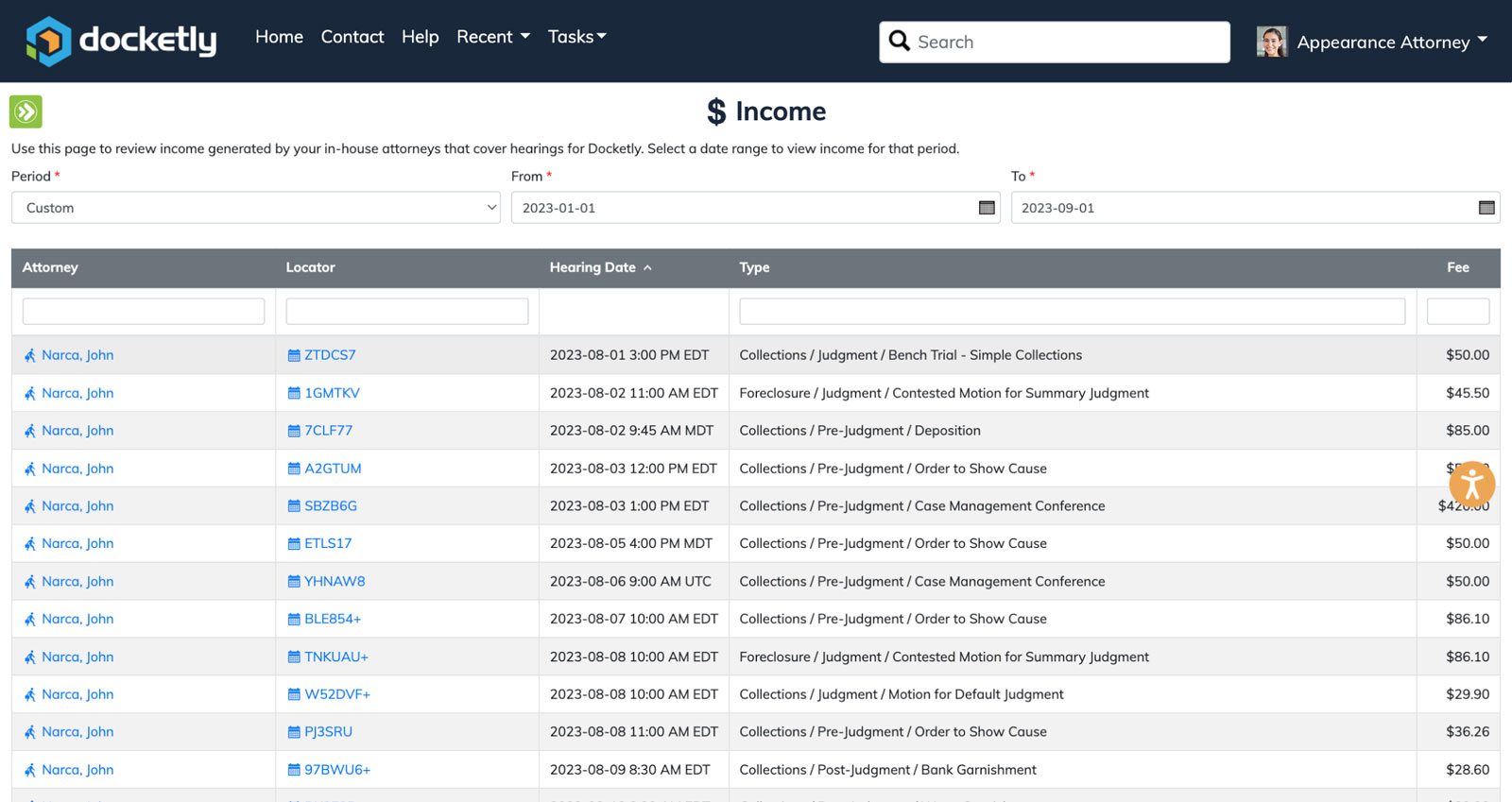Click calendar icon next to 1GMTKV
Viewport: 1512px width, 802px height.
[294, 393]
